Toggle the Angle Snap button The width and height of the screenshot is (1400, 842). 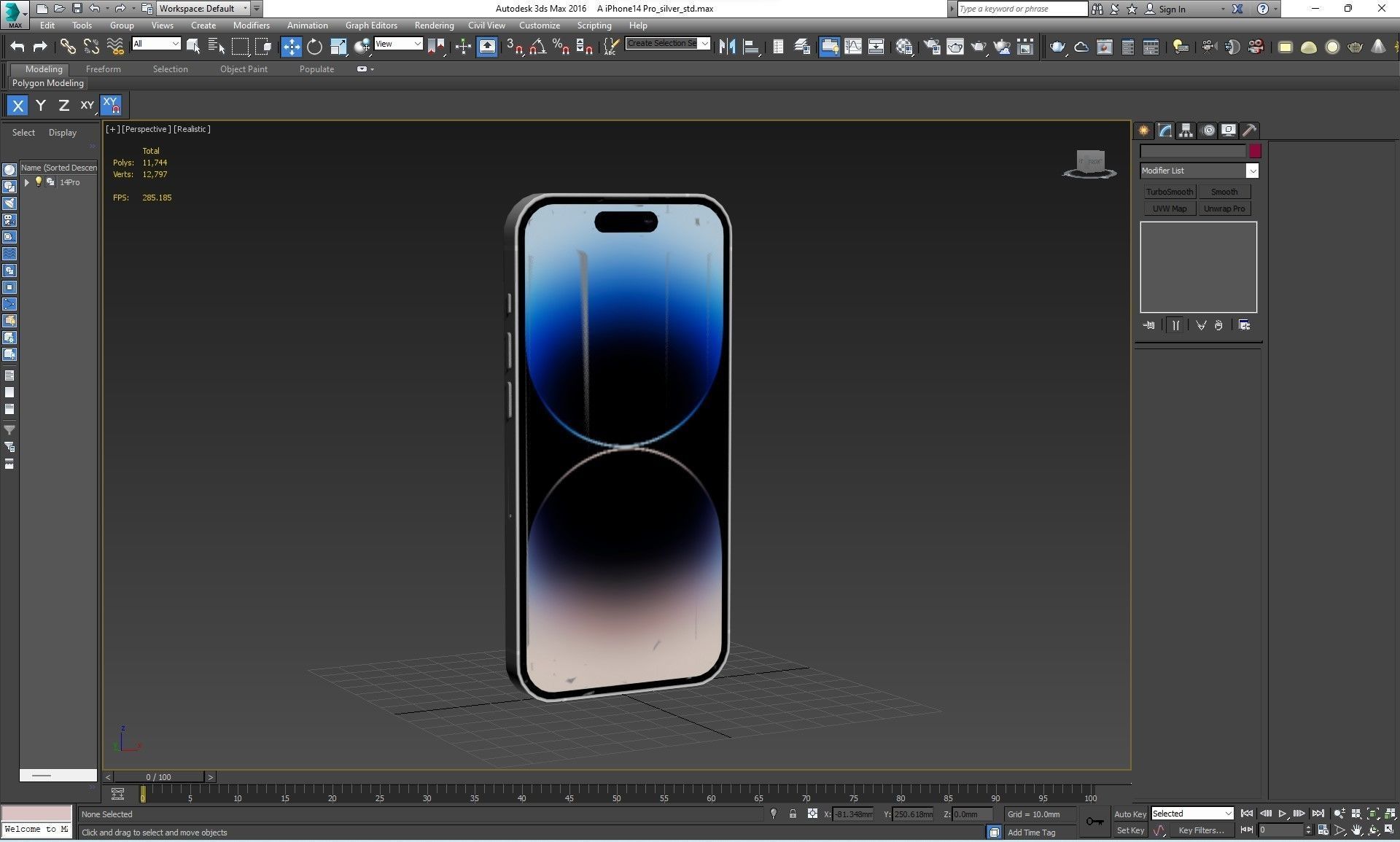(538, 47)
